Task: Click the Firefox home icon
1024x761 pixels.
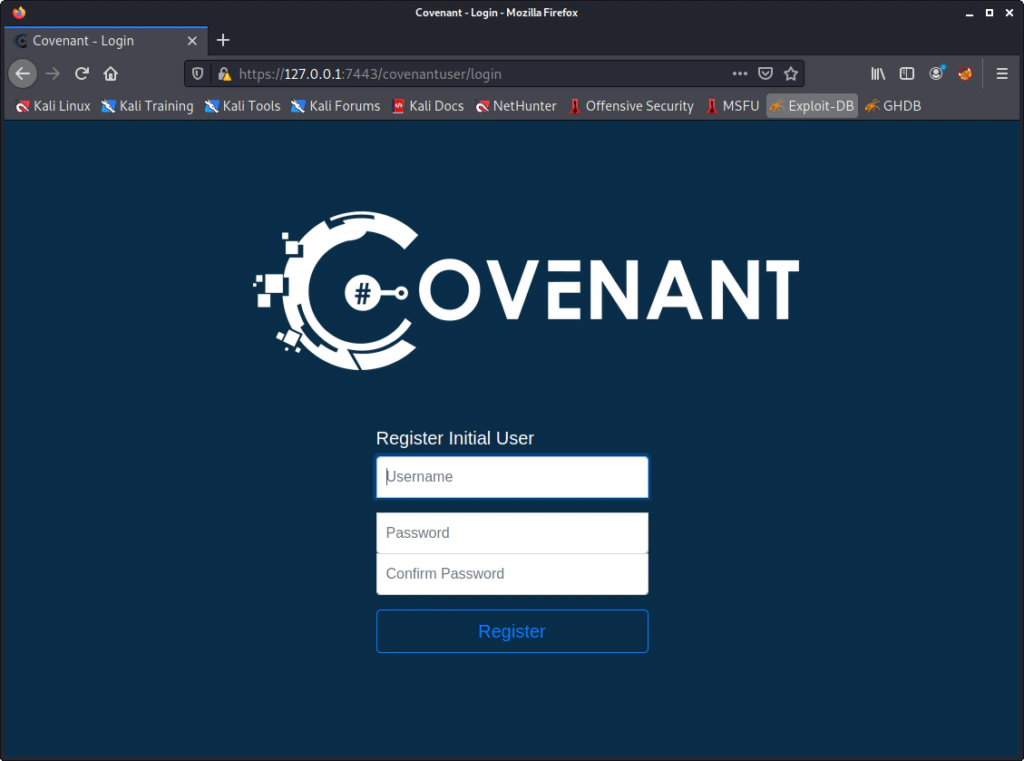Action: coord(111,73)
